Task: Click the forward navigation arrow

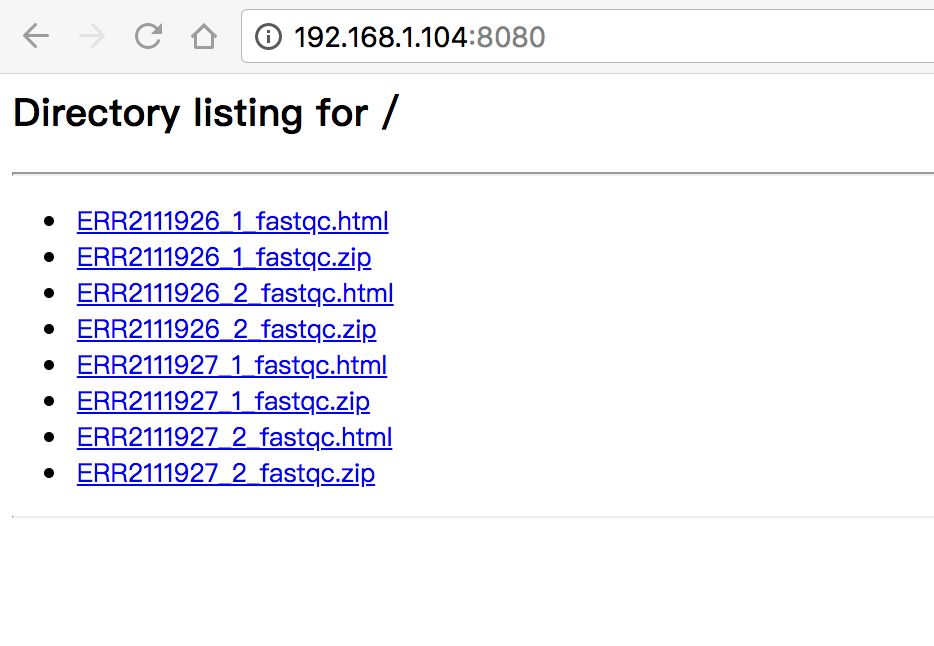Action: tap(92, 37)
